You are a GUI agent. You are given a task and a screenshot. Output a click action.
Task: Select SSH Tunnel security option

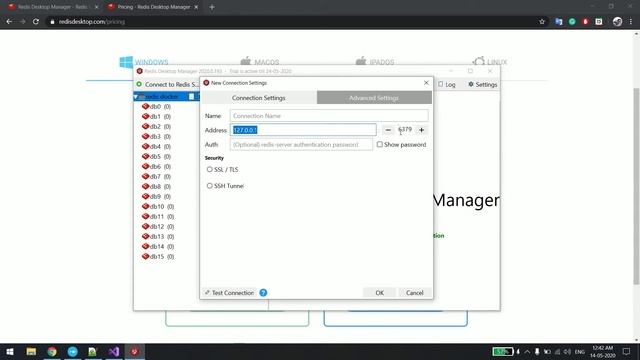point(209,186)
